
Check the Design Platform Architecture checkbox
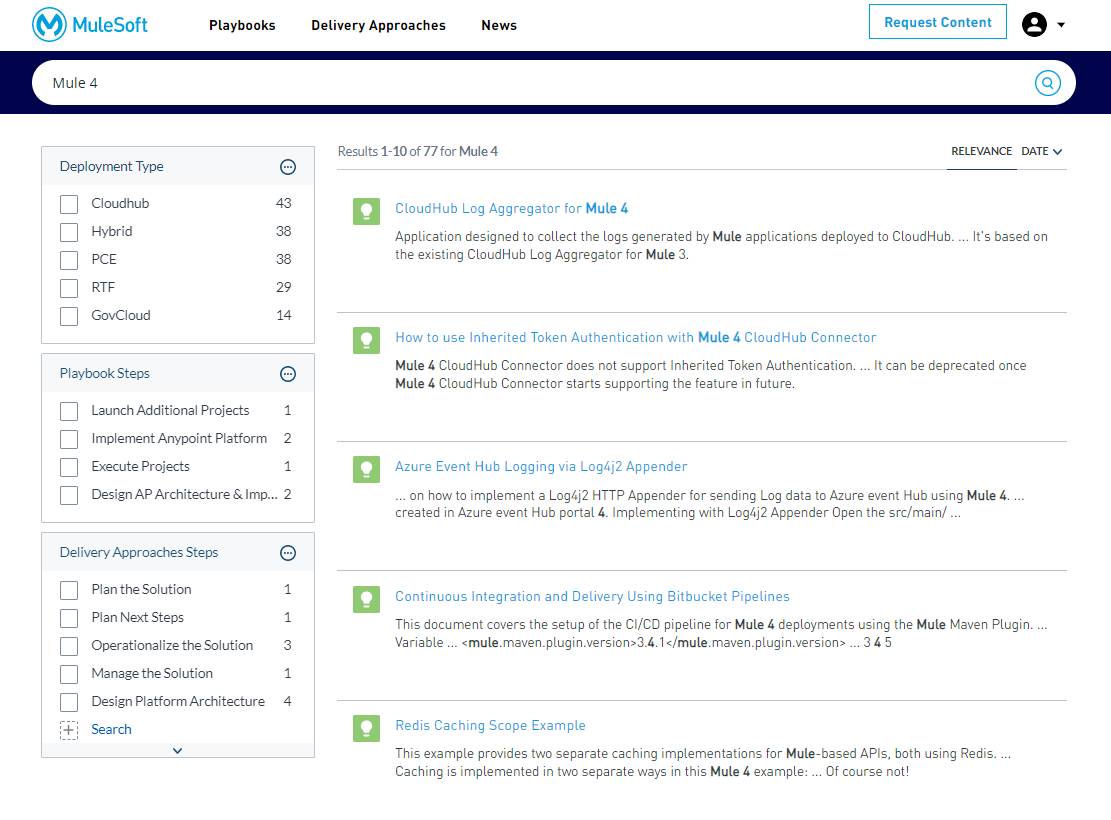tap(69, 702)
